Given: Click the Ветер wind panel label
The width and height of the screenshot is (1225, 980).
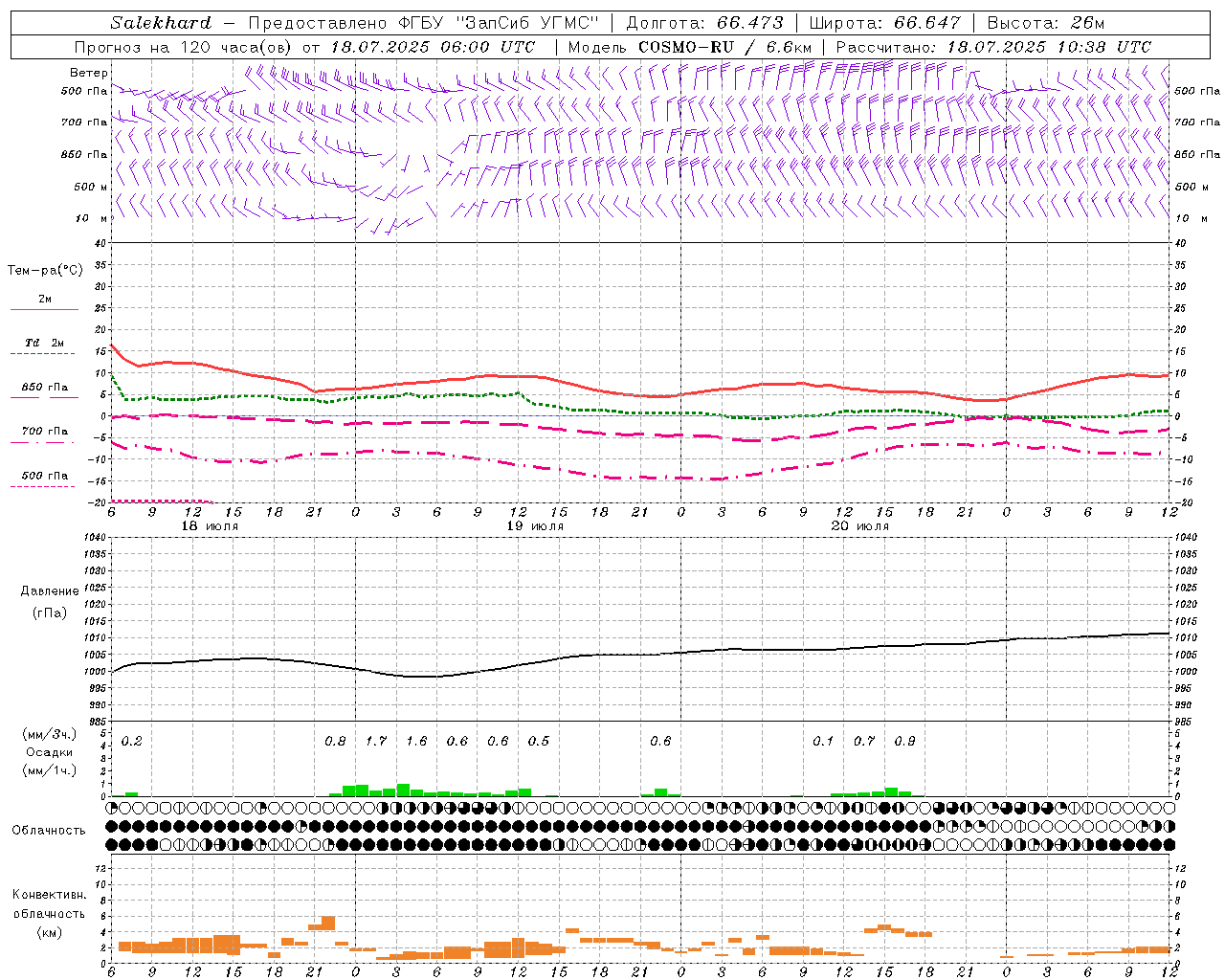Looking at the screenshot, I should [x=89, y=73].
